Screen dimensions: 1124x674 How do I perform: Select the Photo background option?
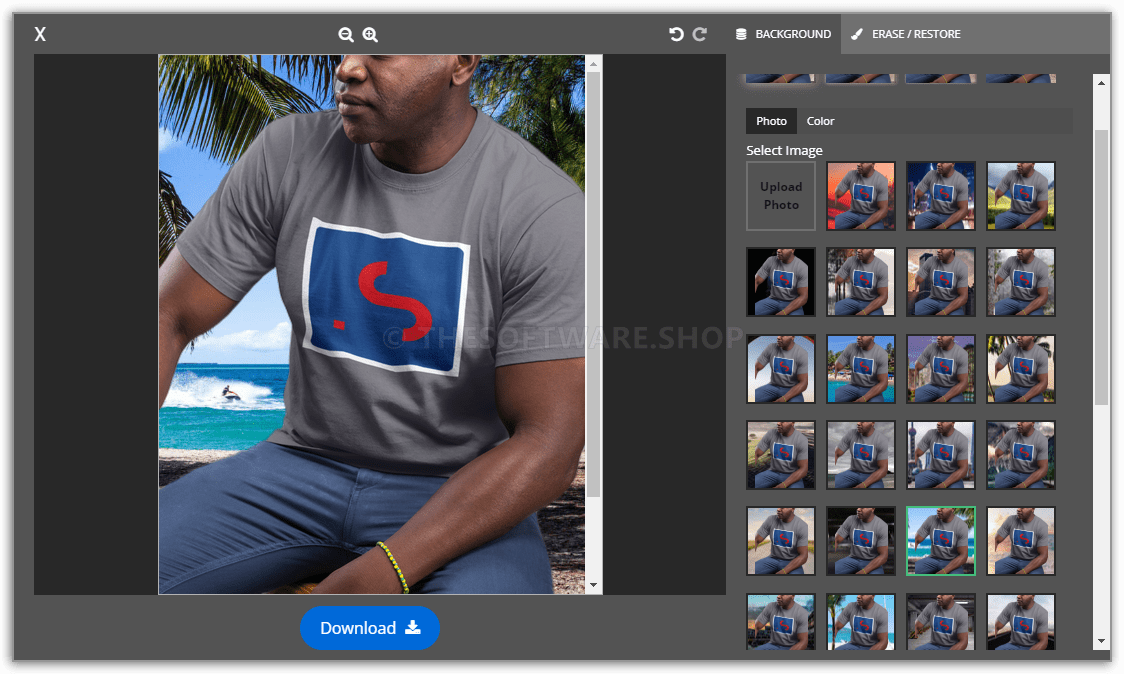point(771,121)
